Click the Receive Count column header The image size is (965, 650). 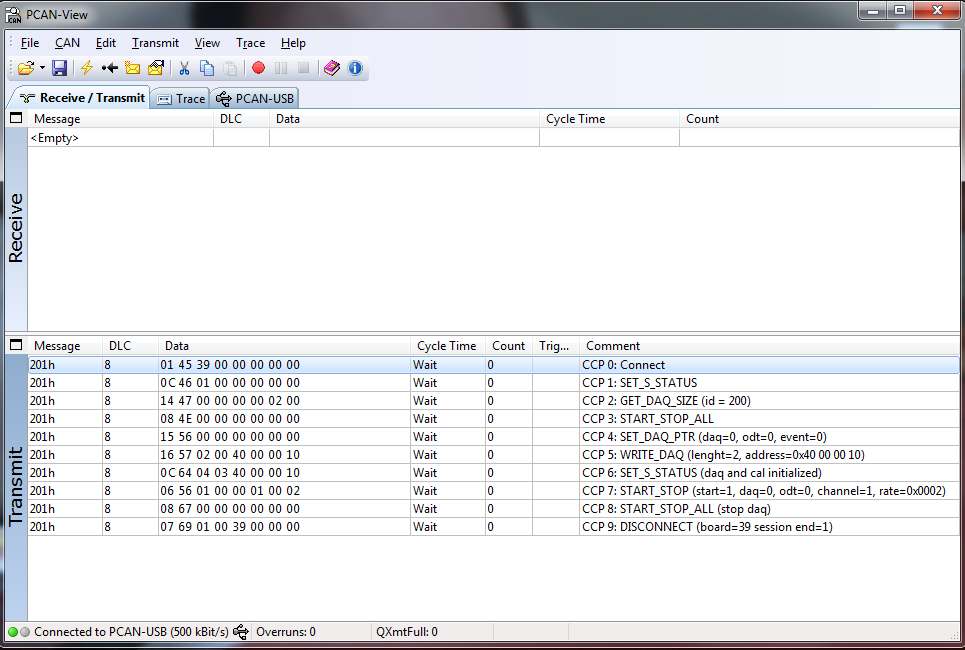click(x=819, y=119)
